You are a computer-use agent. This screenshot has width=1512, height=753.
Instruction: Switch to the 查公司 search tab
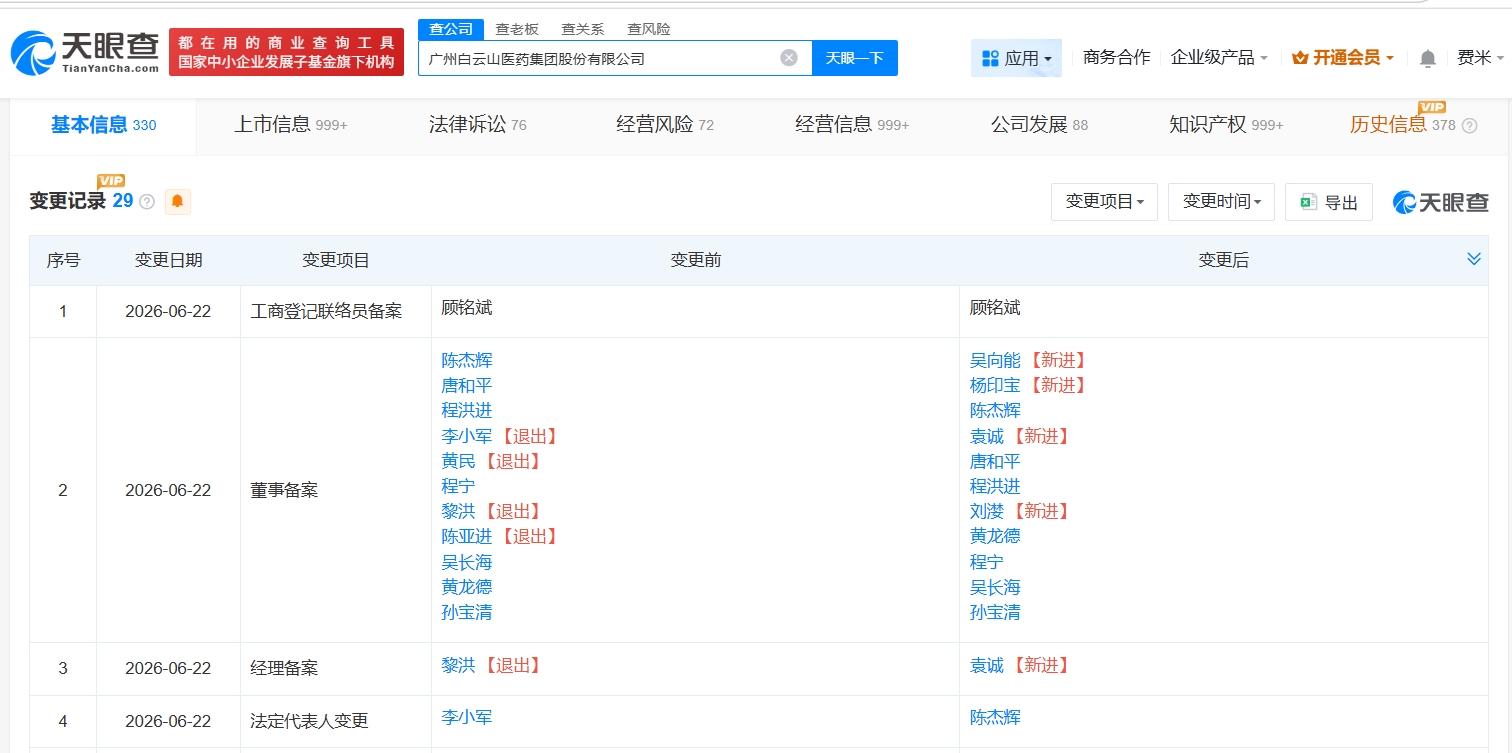pyautogui.click(x=451, y=29)
